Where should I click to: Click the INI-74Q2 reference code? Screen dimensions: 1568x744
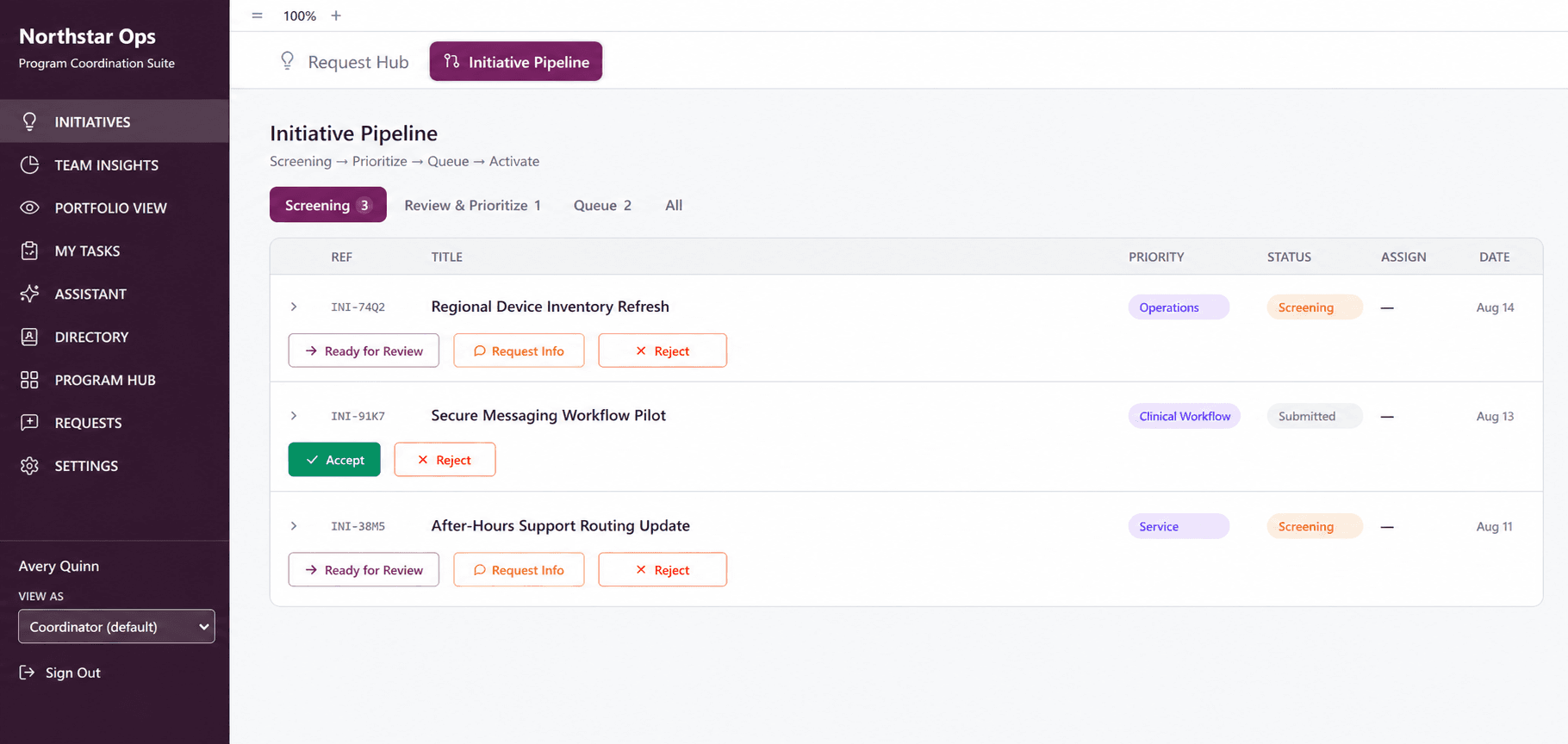click(358, 307)
